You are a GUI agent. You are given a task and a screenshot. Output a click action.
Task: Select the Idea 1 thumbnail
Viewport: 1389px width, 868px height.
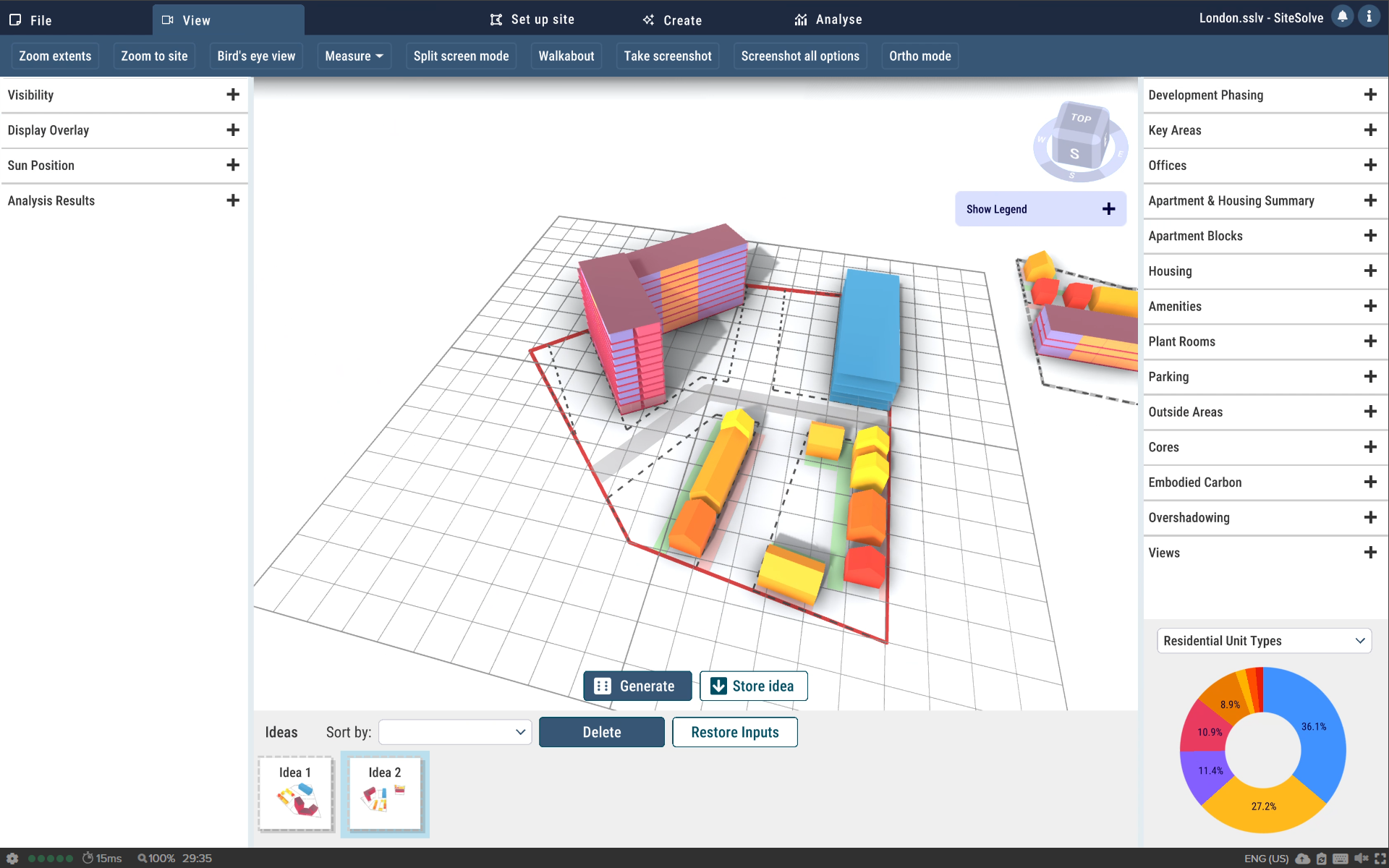[x=295, y=793]
